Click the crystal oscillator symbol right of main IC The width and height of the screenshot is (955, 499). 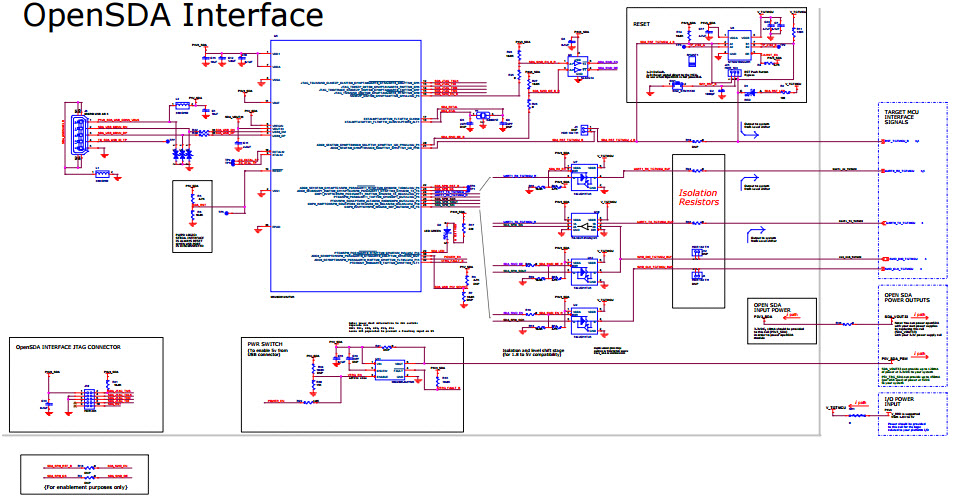click(484, 115)
